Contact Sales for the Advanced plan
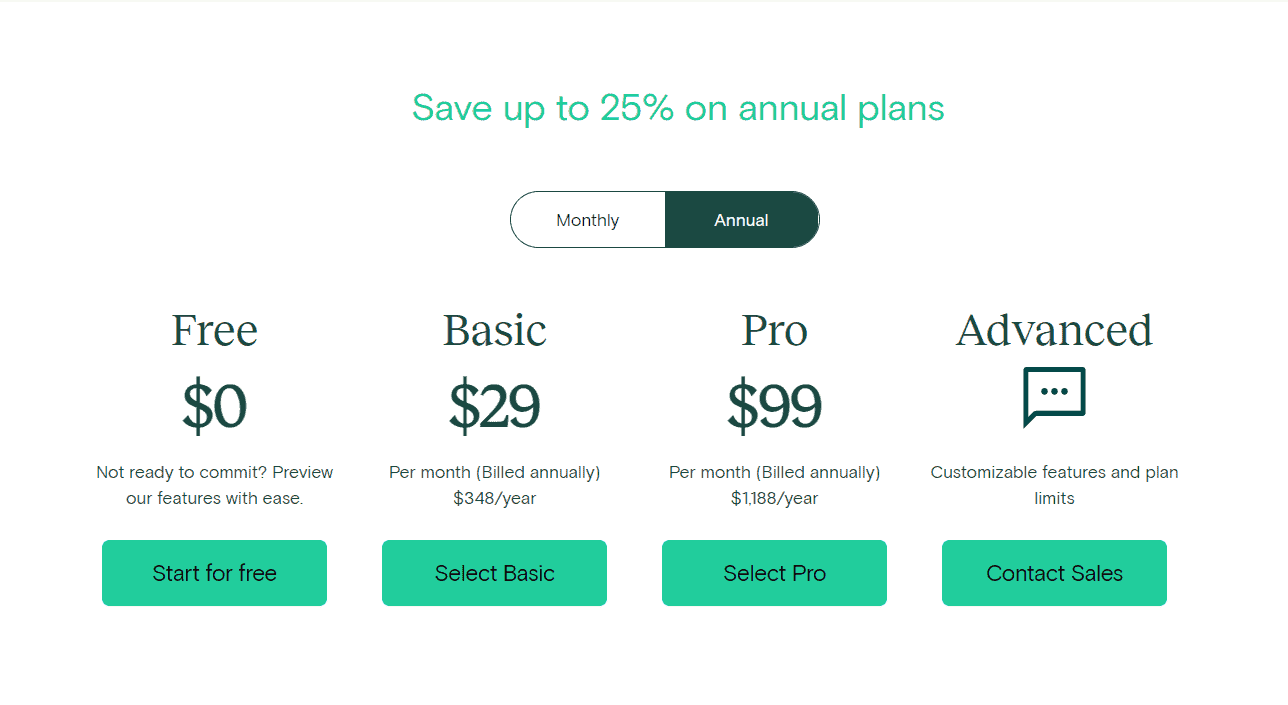This screenshot has height=705, width=1288. [x=1054, y=573]
